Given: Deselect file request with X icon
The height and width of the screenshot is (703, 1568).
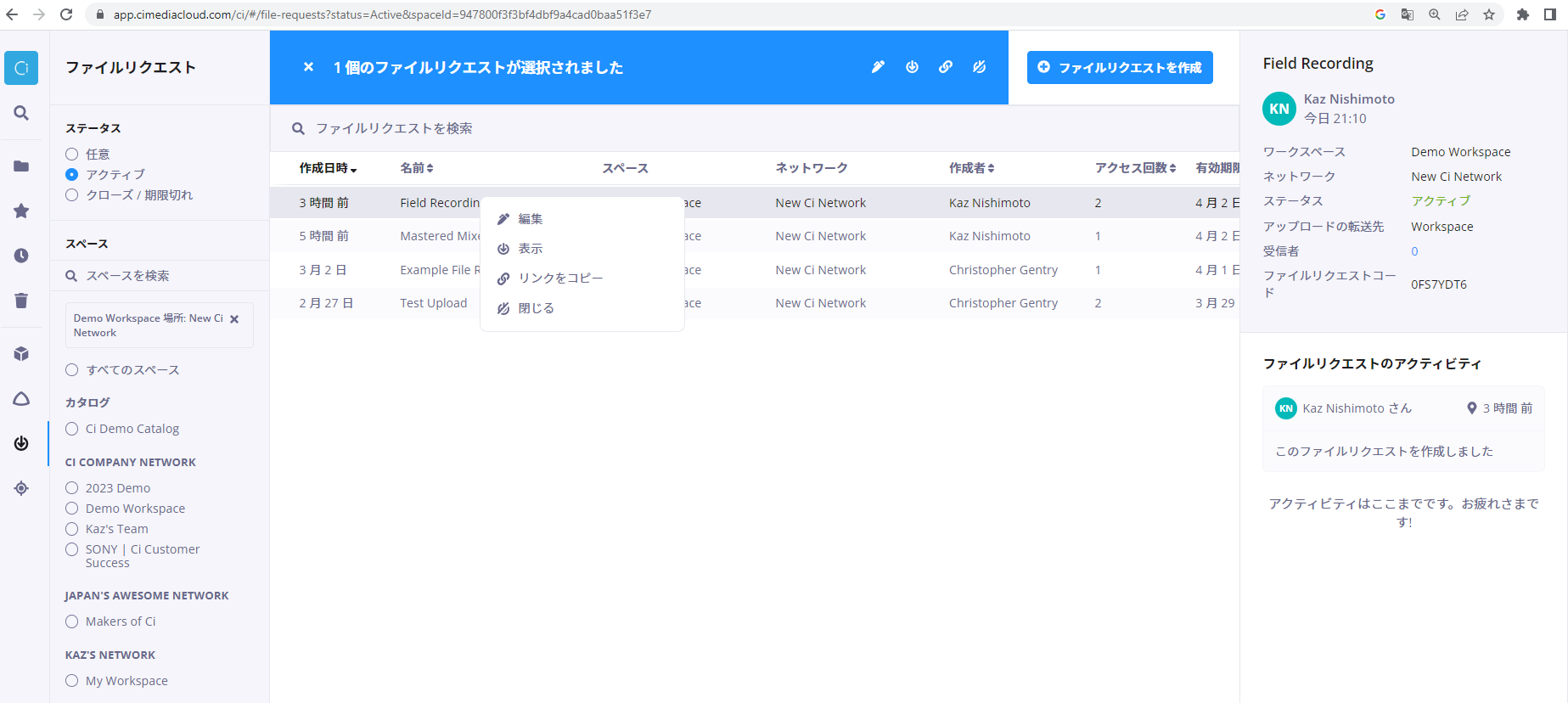Looking at the screenshot, I should coord(308,67).
